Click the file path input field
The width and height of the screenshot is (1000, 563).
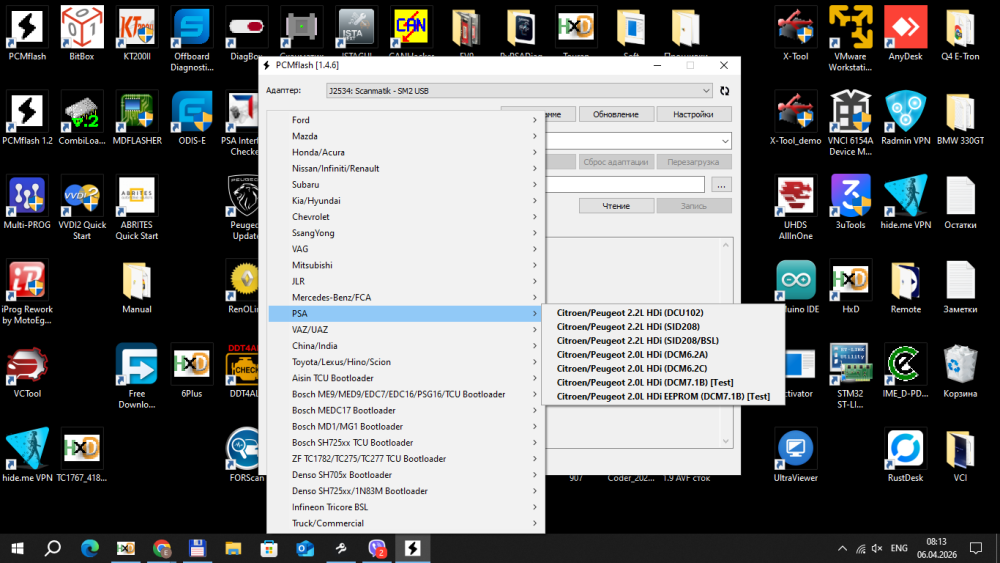point(625,185)
